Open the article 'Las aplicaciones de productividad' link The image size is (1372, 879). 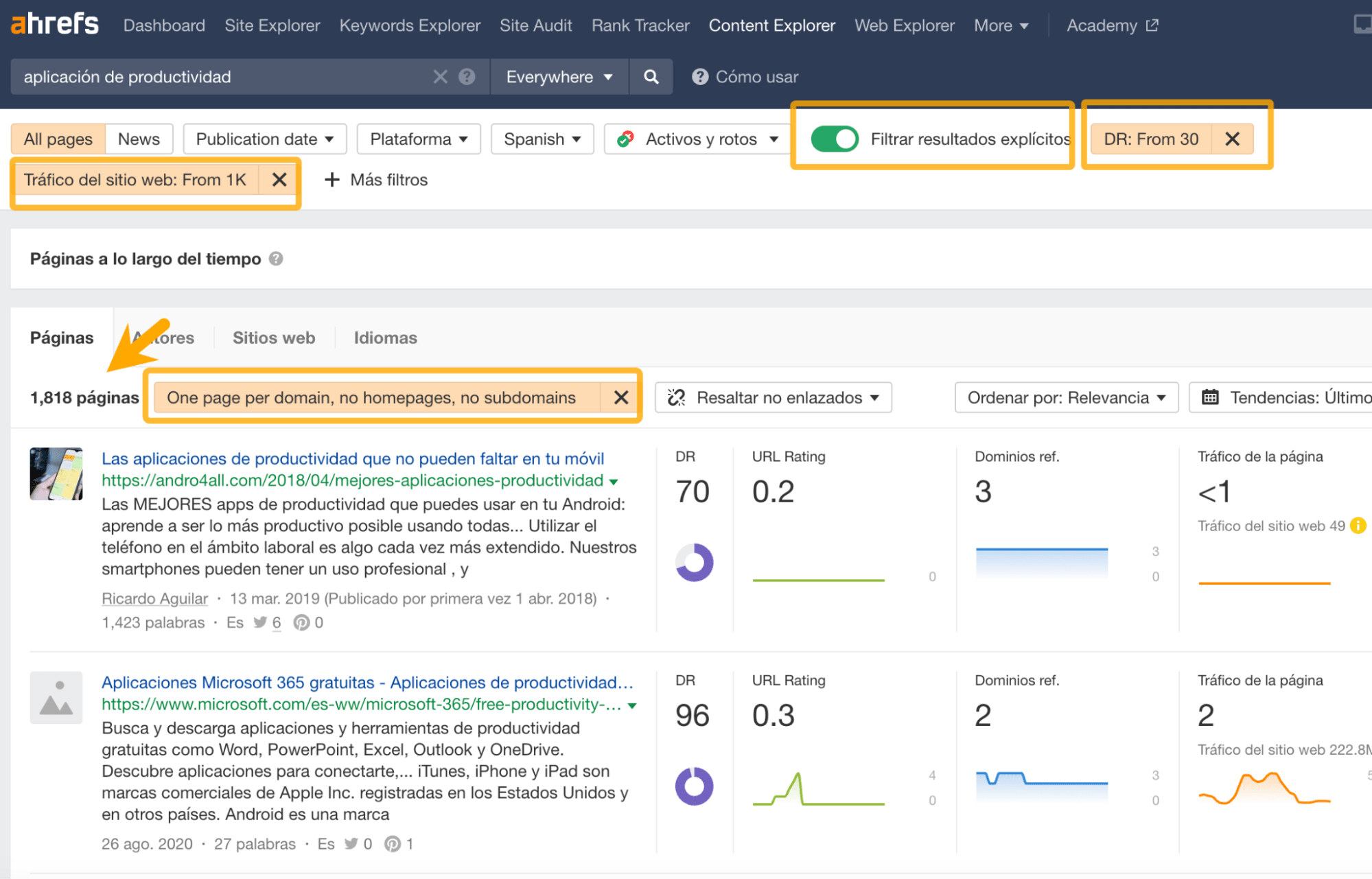click(352, 458)
